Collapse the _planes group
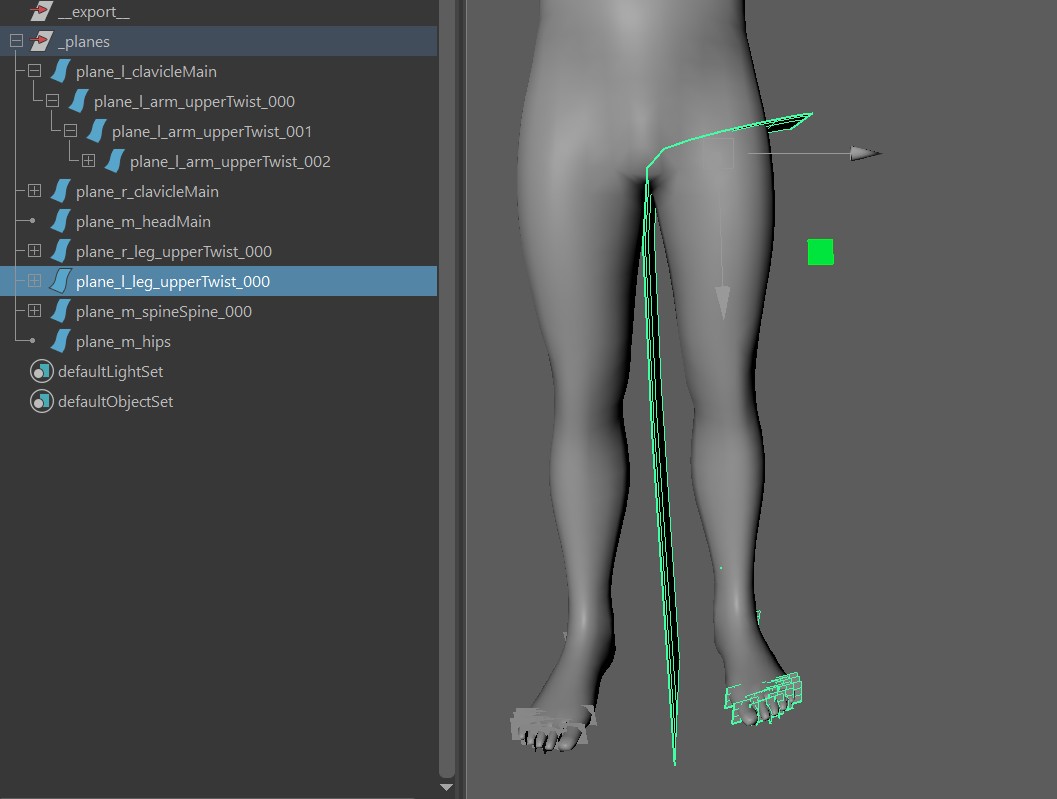 tap(16, 41)
